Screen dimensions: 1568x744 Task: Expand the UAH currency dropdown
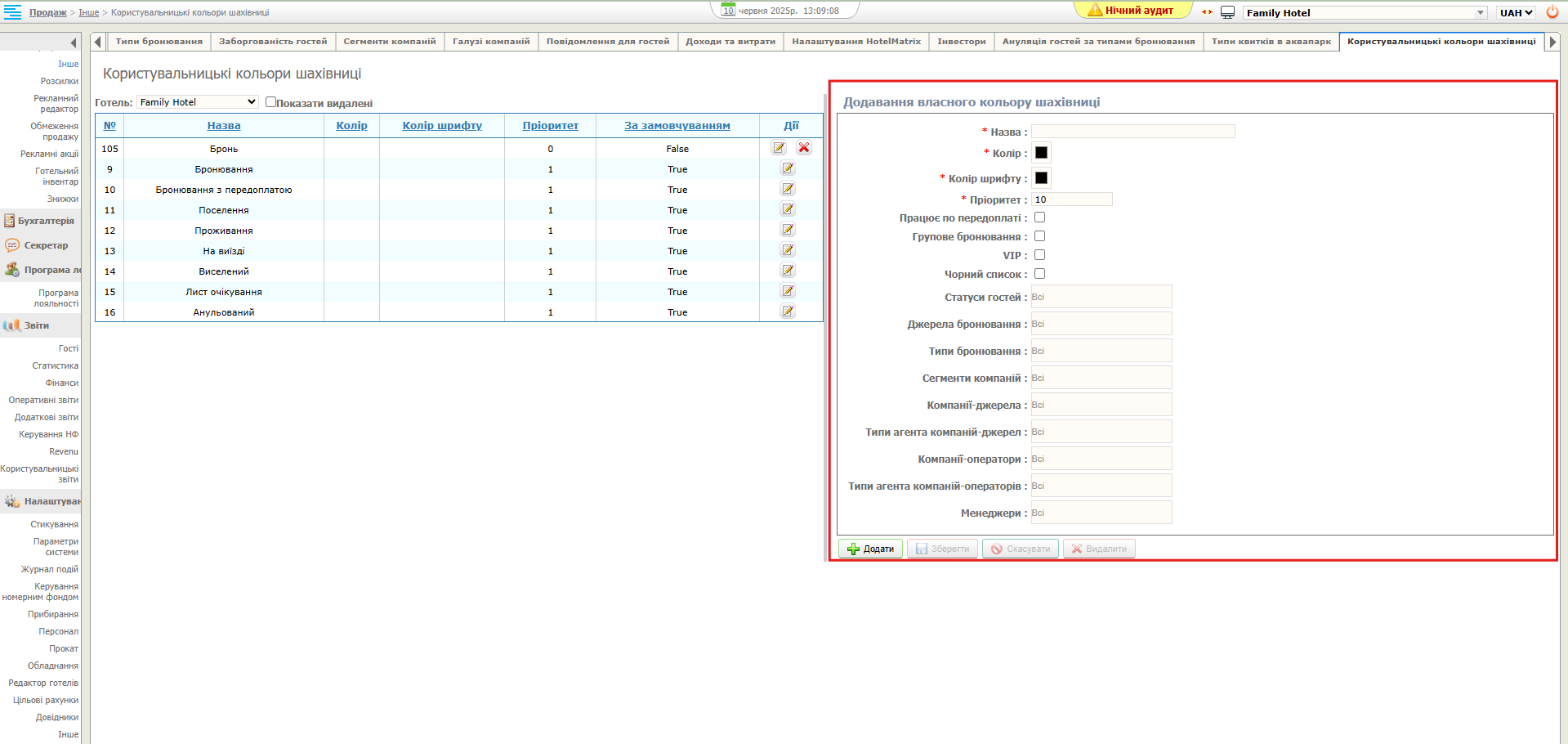(x=1516, y=12)
